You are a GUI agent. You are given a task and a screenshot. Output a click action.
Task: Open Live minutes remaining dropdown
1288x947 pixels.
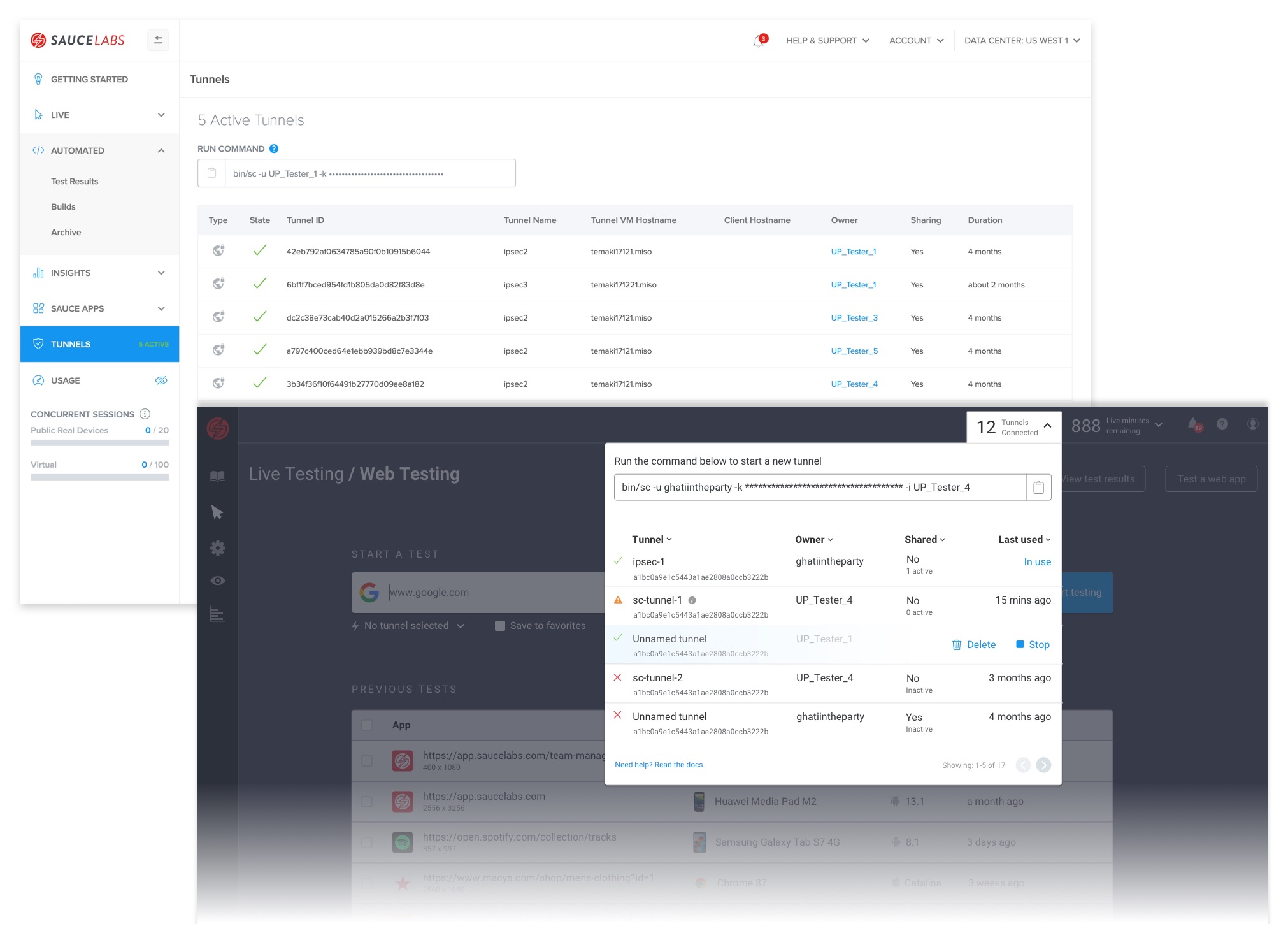[x=1117, y=426]
